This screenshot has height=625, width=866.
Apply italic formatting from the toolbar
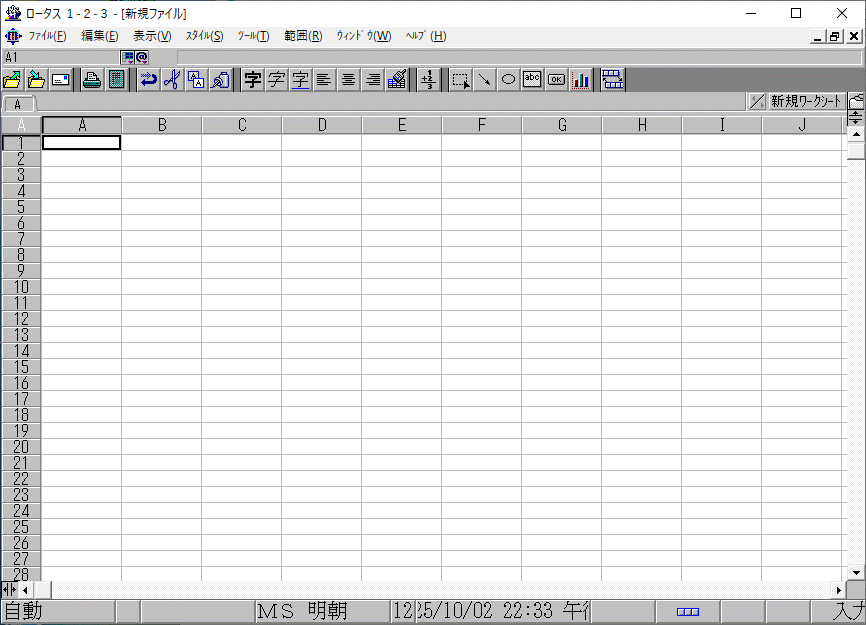[276, 80]
